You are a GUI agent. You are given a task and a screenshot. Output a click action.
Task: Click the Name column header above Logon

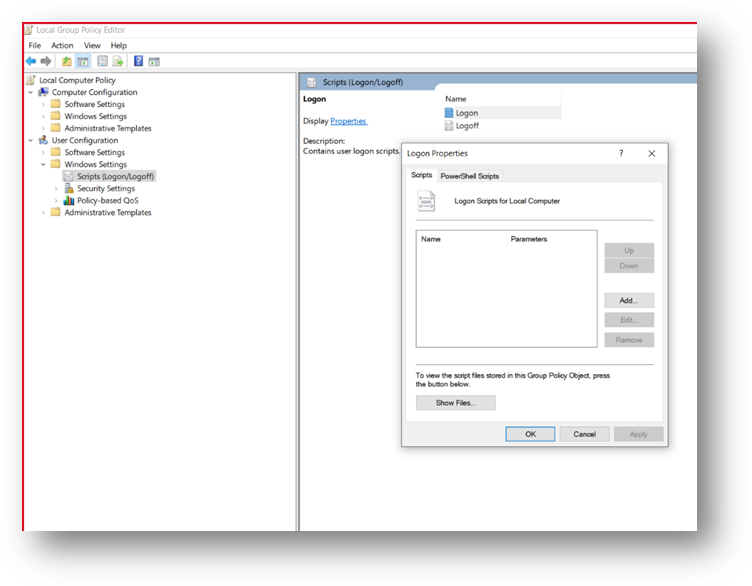point(501,99)
